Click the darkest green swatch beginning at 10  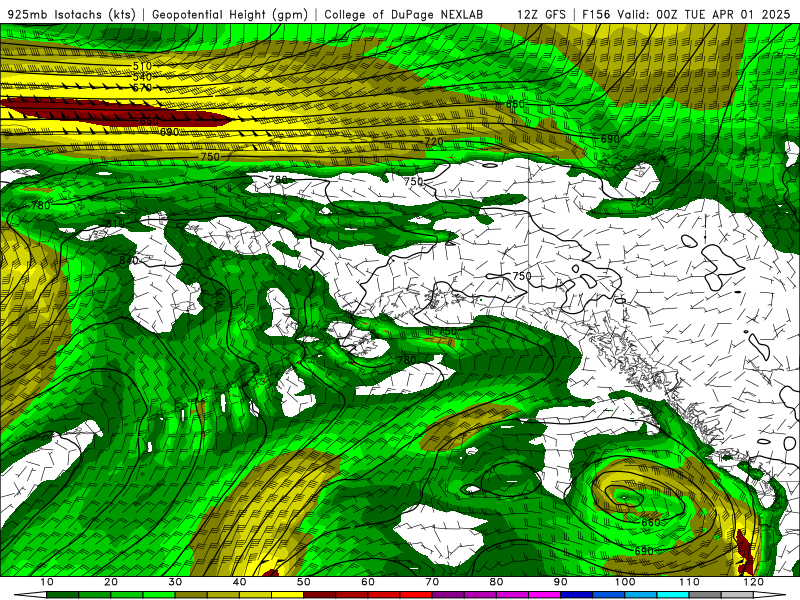(62, 595)
